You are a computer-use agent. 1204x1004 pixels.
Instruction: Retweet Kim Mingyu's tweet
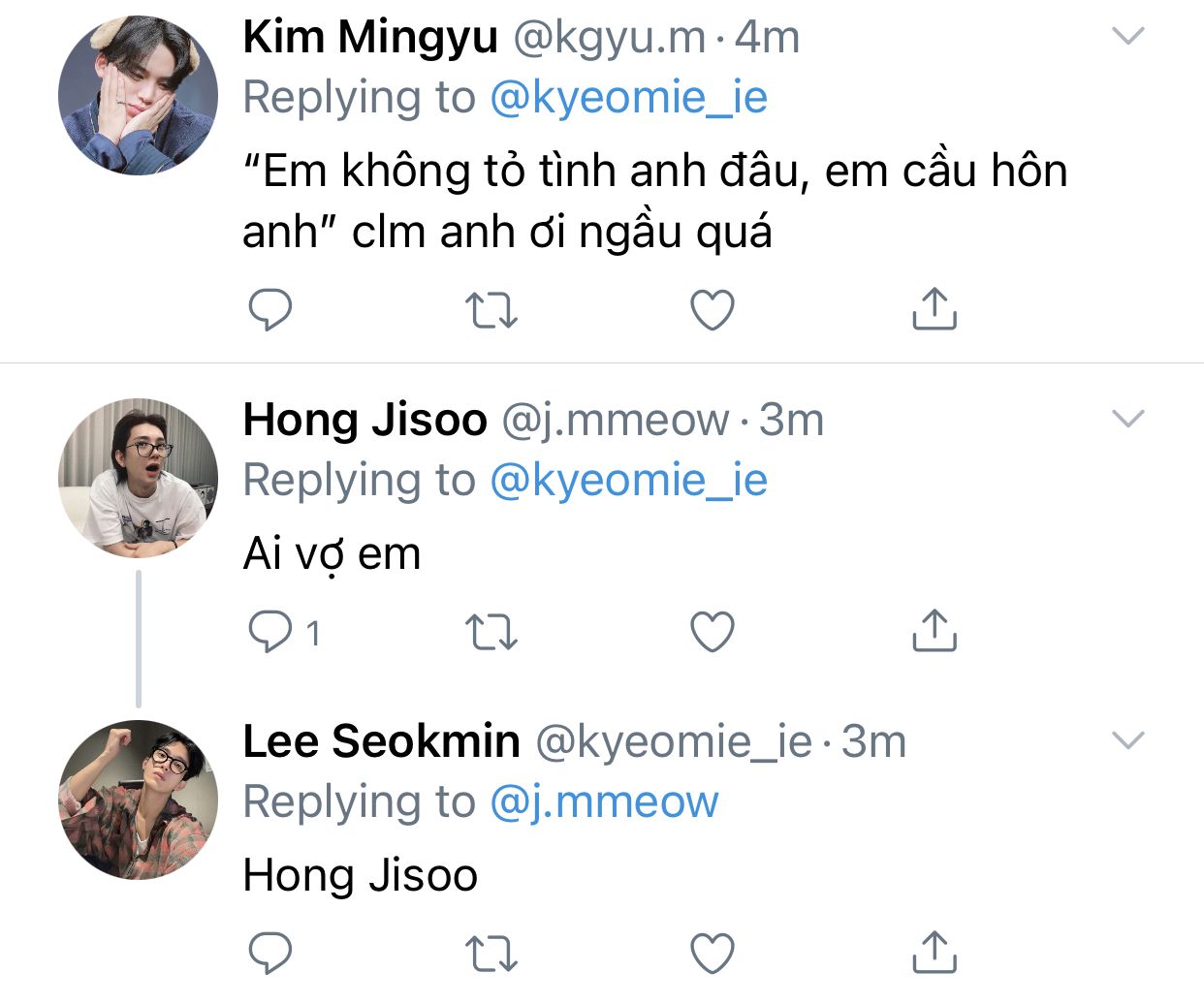[491, 310]
